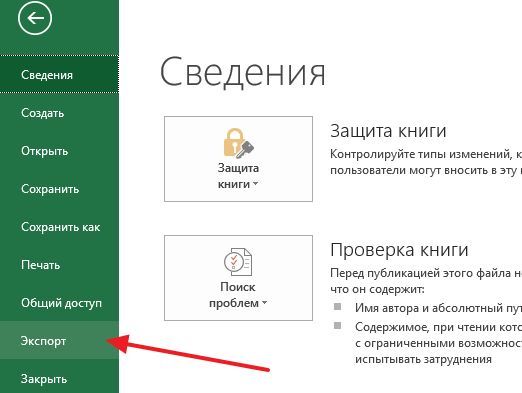Click the document checklist inspect icon

[x=238, y=262]
